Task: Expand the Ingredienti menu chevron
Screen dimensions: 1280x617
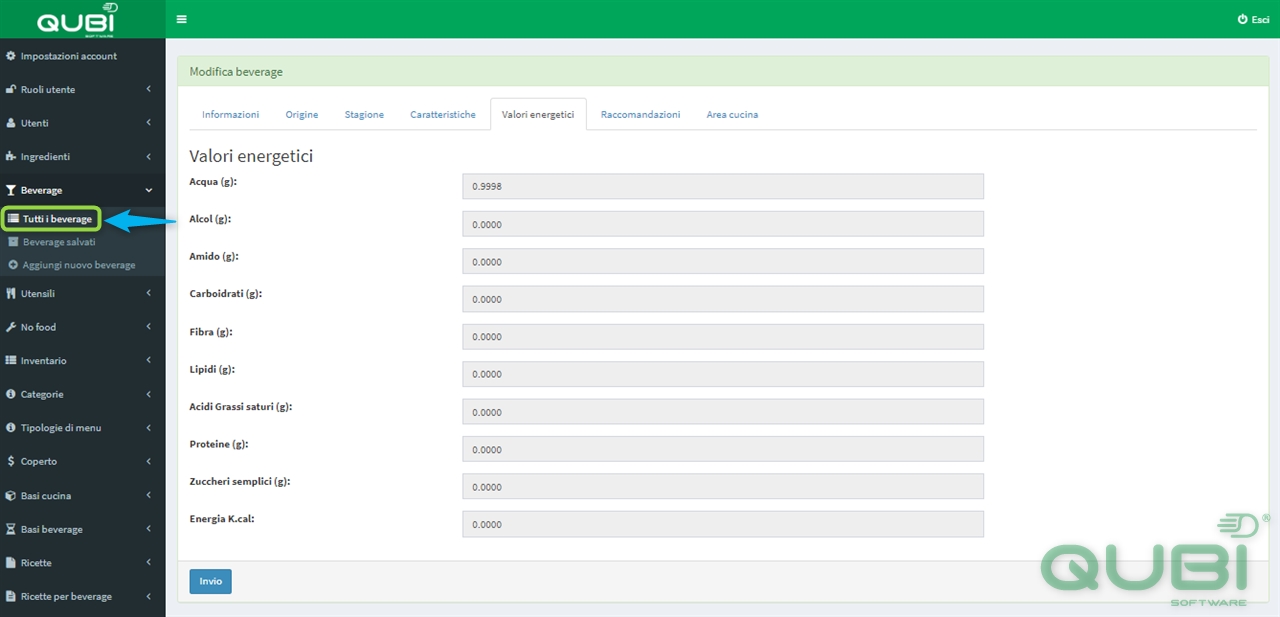Action: coord(148,157)
